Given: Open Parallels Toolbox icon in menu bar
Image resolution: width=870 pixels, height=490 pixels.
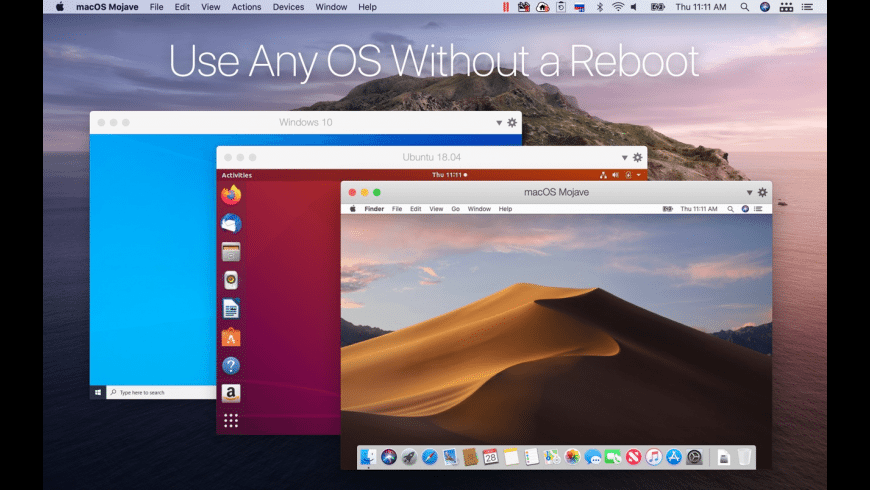Looking at the screenshot, I should click(x=524, y=7).
